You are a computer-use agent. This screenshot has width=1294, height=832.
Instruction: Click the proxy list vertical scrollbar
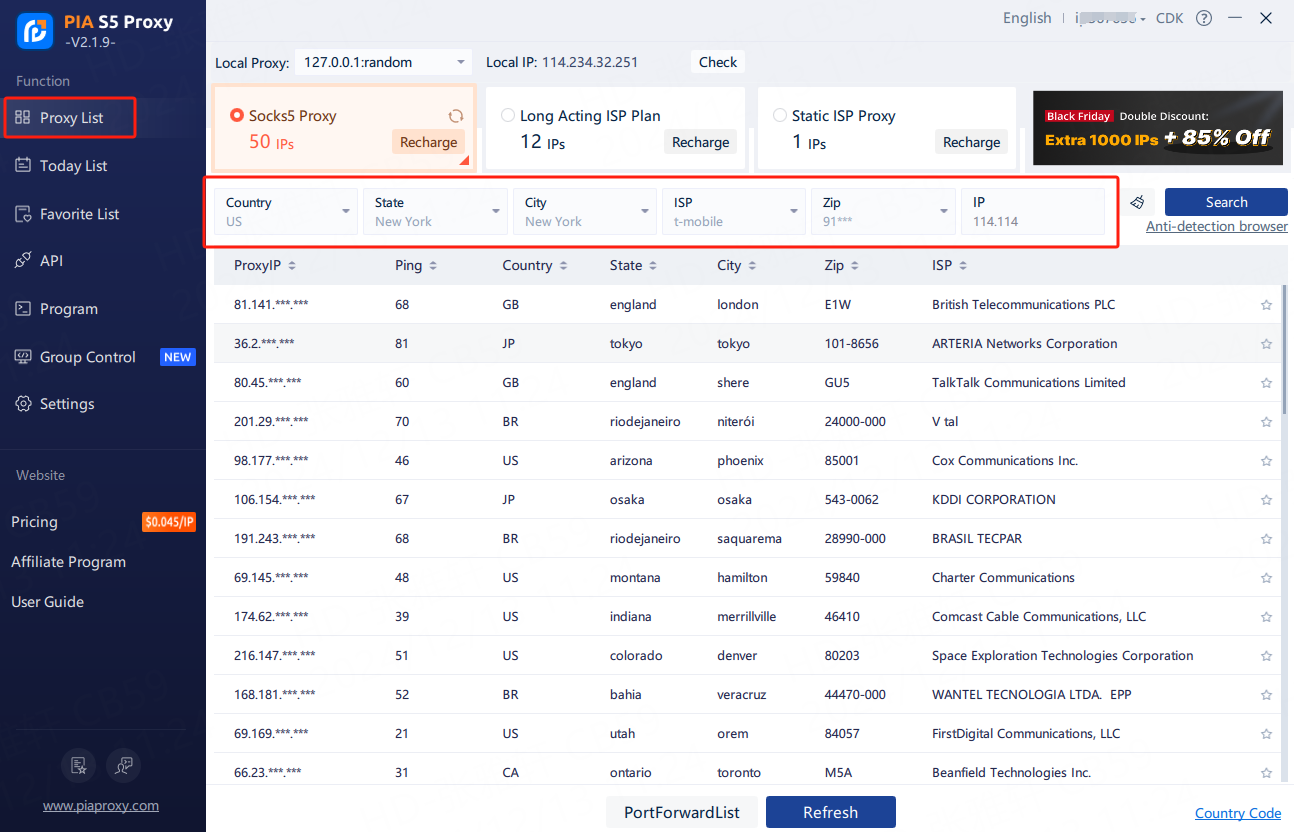[x=1286, y=350]
